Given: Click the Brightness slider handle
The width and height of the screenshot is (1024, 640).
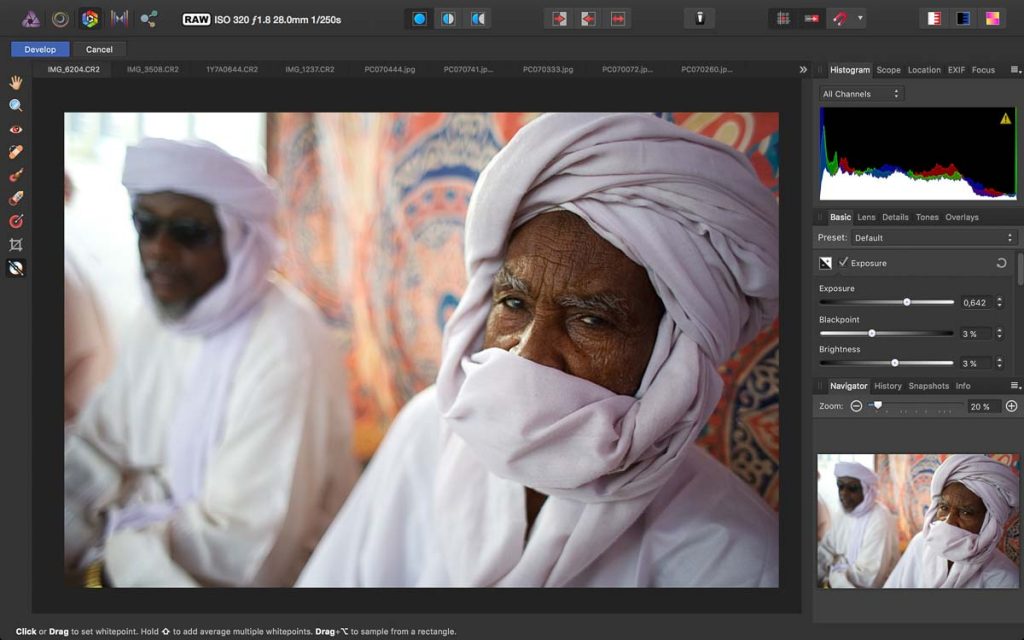Looking at the screenshot, I should pyautogui.click(x=894, y=363).
